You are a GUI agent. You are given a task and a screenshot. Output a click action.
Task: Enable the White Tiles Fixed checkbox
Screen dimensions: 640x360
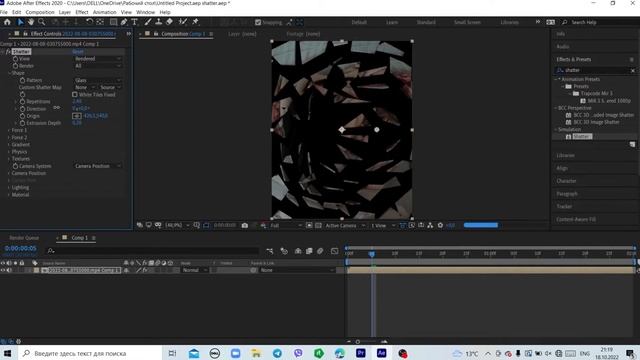coord(75,94)
